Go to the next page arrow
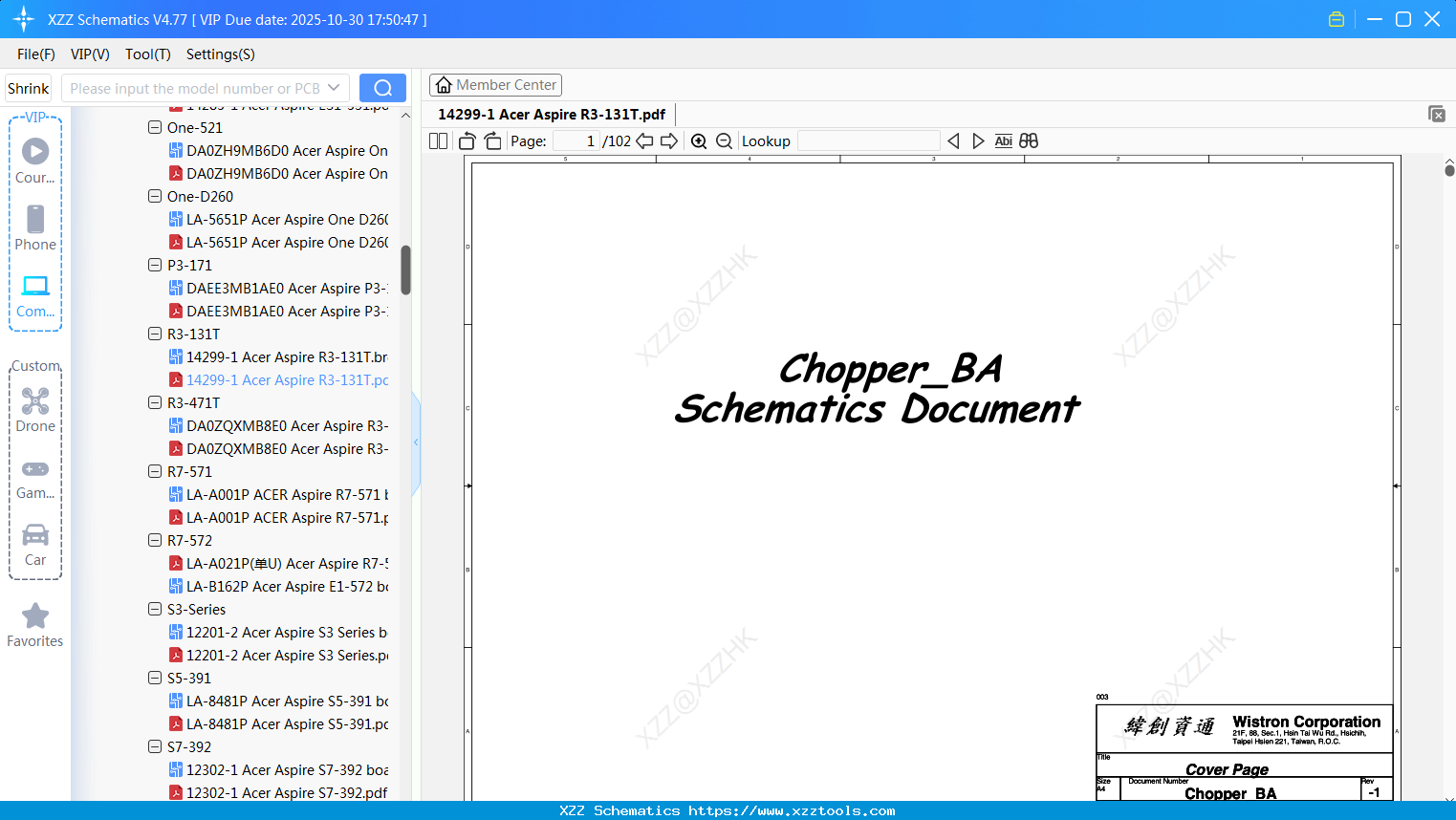 (x=669, y=141)
